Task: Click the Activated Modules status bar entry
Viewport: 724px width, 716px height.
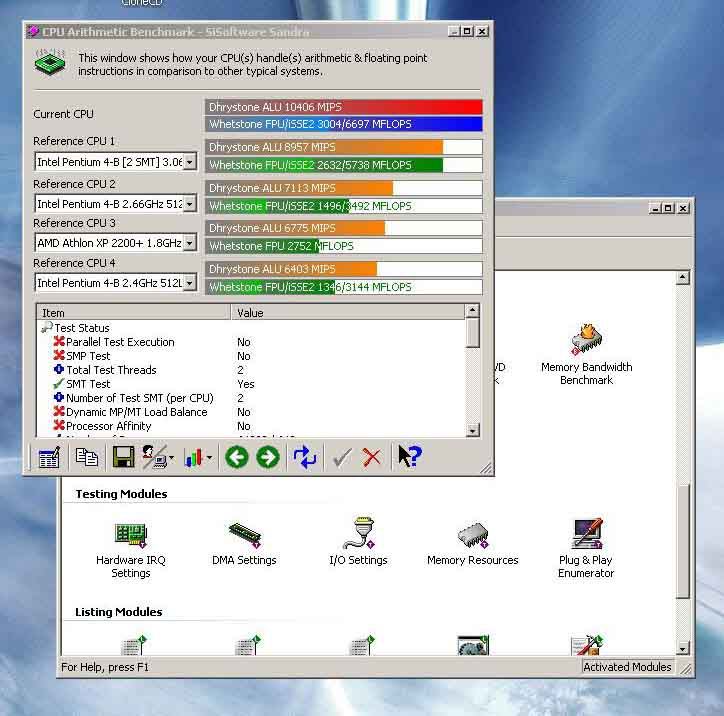Action: tap(627, 667)
